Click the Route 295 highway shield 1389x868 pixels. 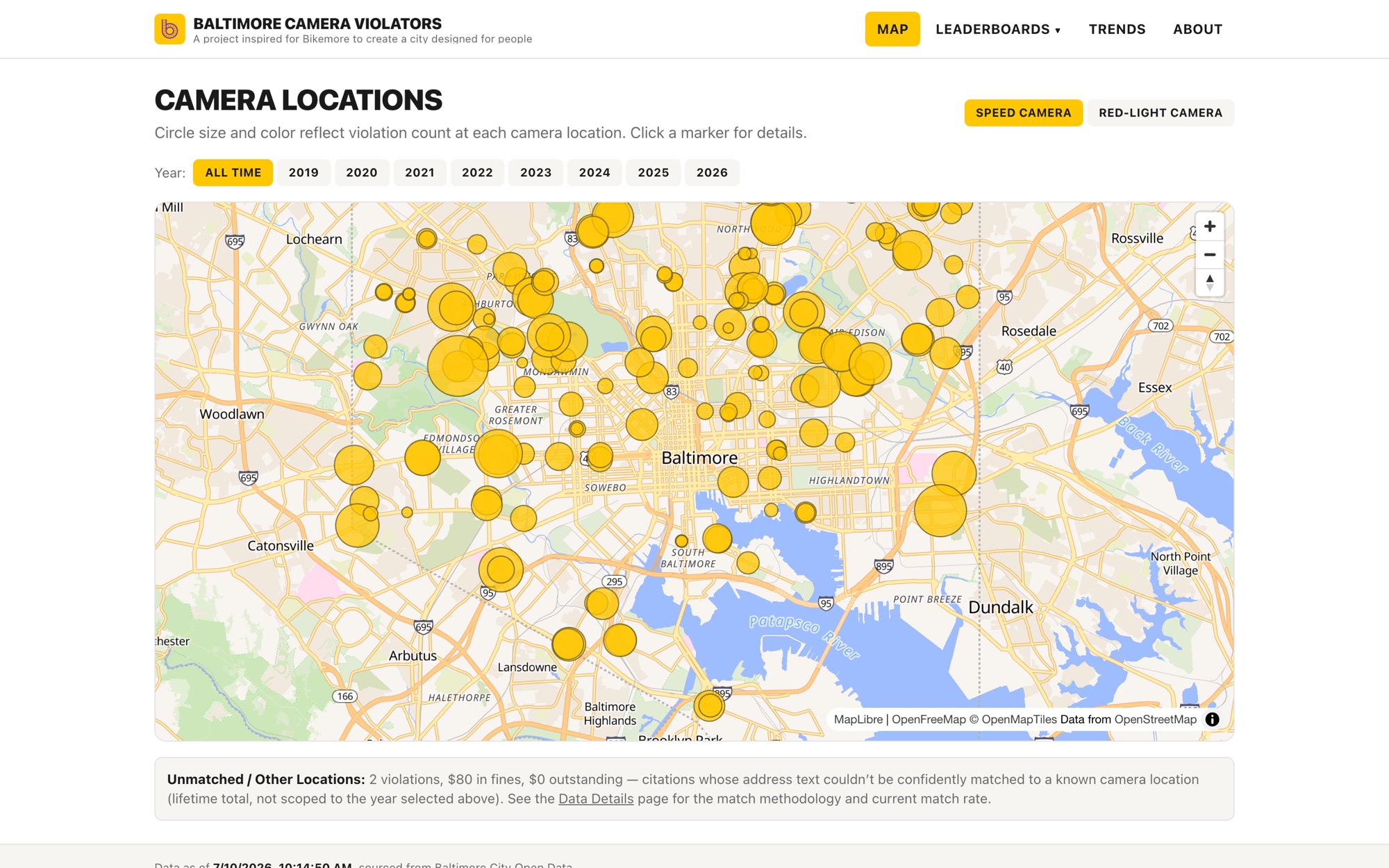(x=615, y=582)
